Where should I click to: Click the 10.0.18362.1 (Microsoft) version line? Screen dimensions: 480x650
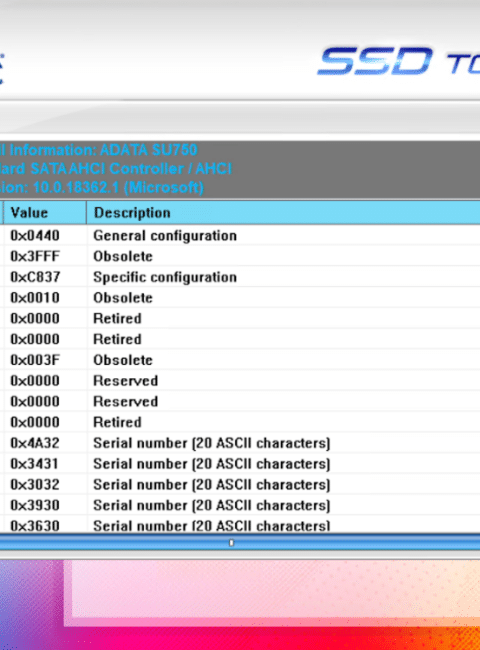[102, 187]
